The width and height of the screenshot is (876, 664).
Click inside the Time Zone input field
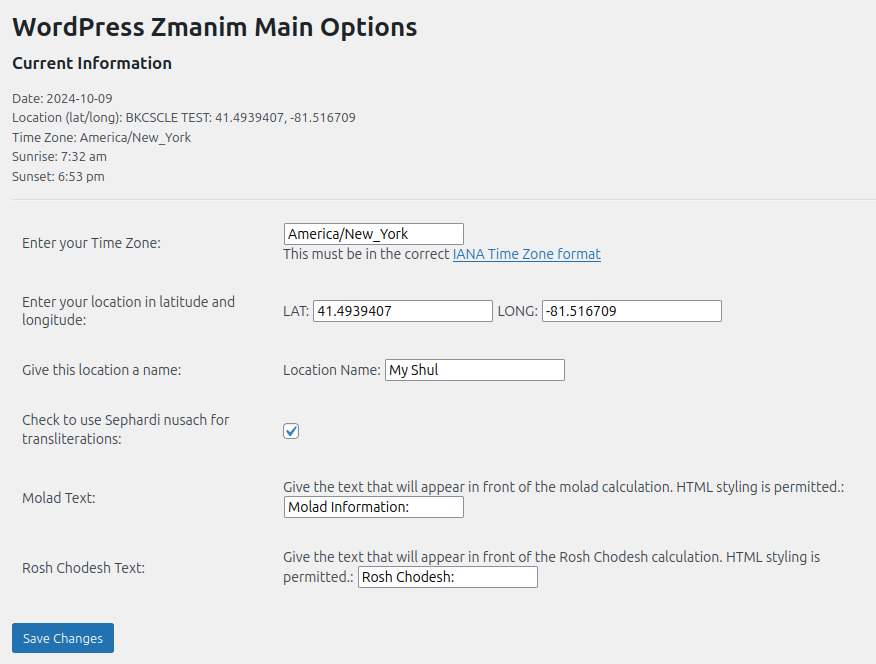(372, 233)
